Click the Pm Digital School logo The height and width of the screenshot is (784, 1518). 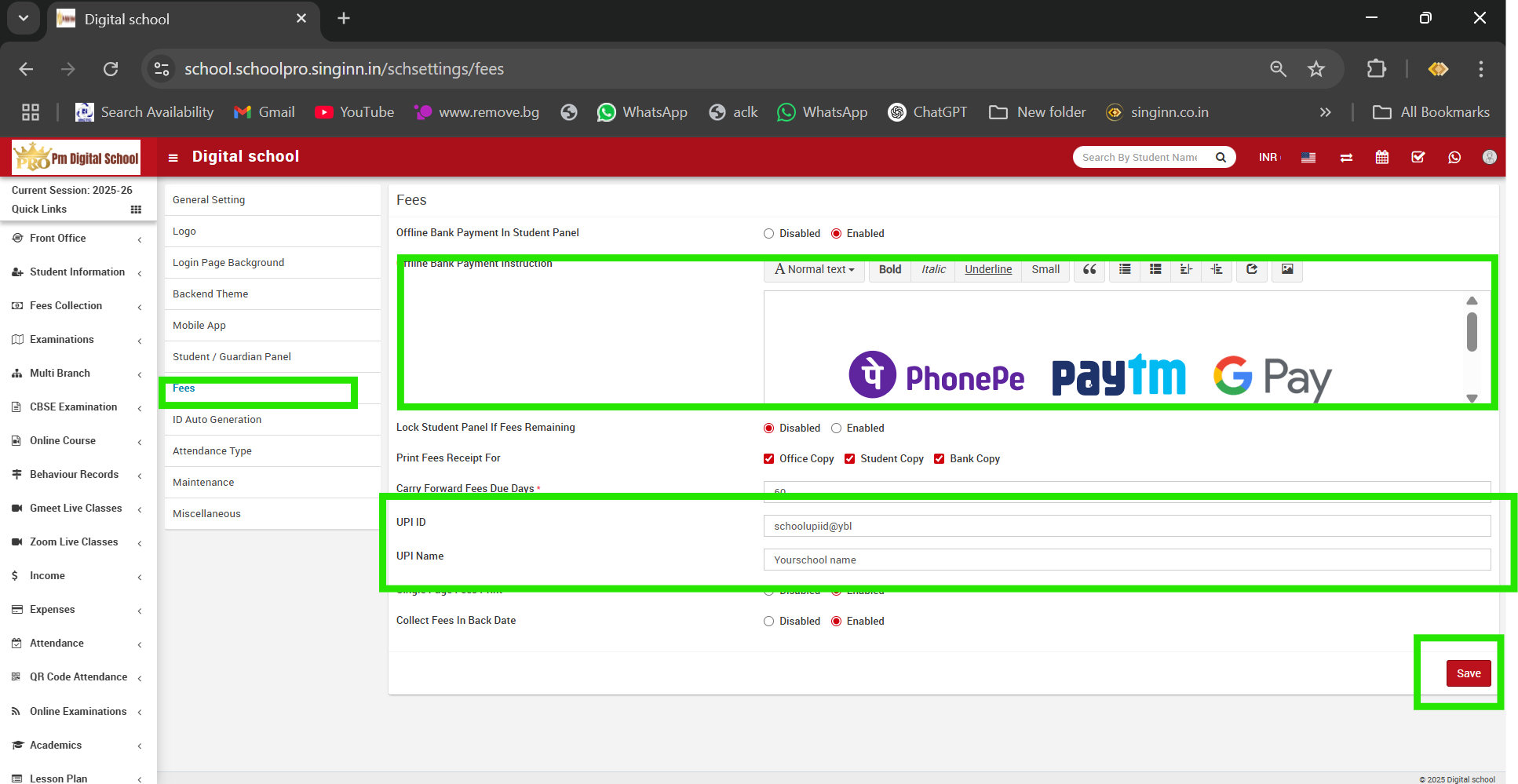pyautogui.click(x=76, y=157)
